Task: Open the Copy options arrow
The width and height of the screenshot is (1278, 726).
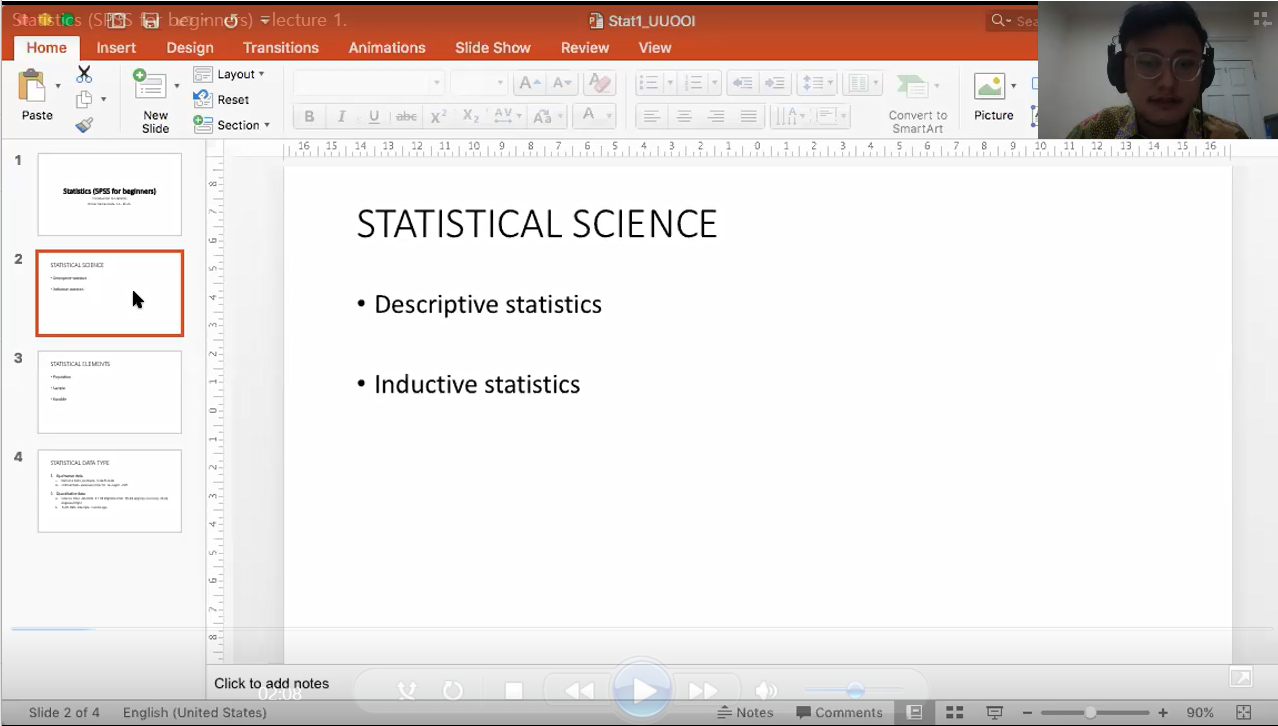Action: pos(103,99)
